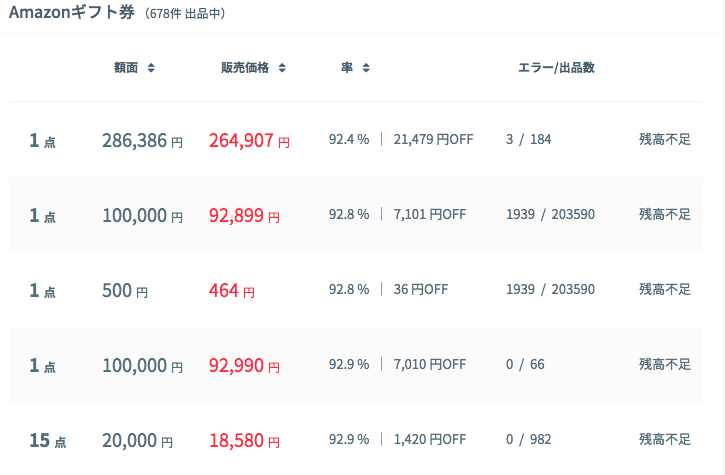Viewport: 725px width, 475px height.
Task: Click the 額面 column header
Action: 126,68
